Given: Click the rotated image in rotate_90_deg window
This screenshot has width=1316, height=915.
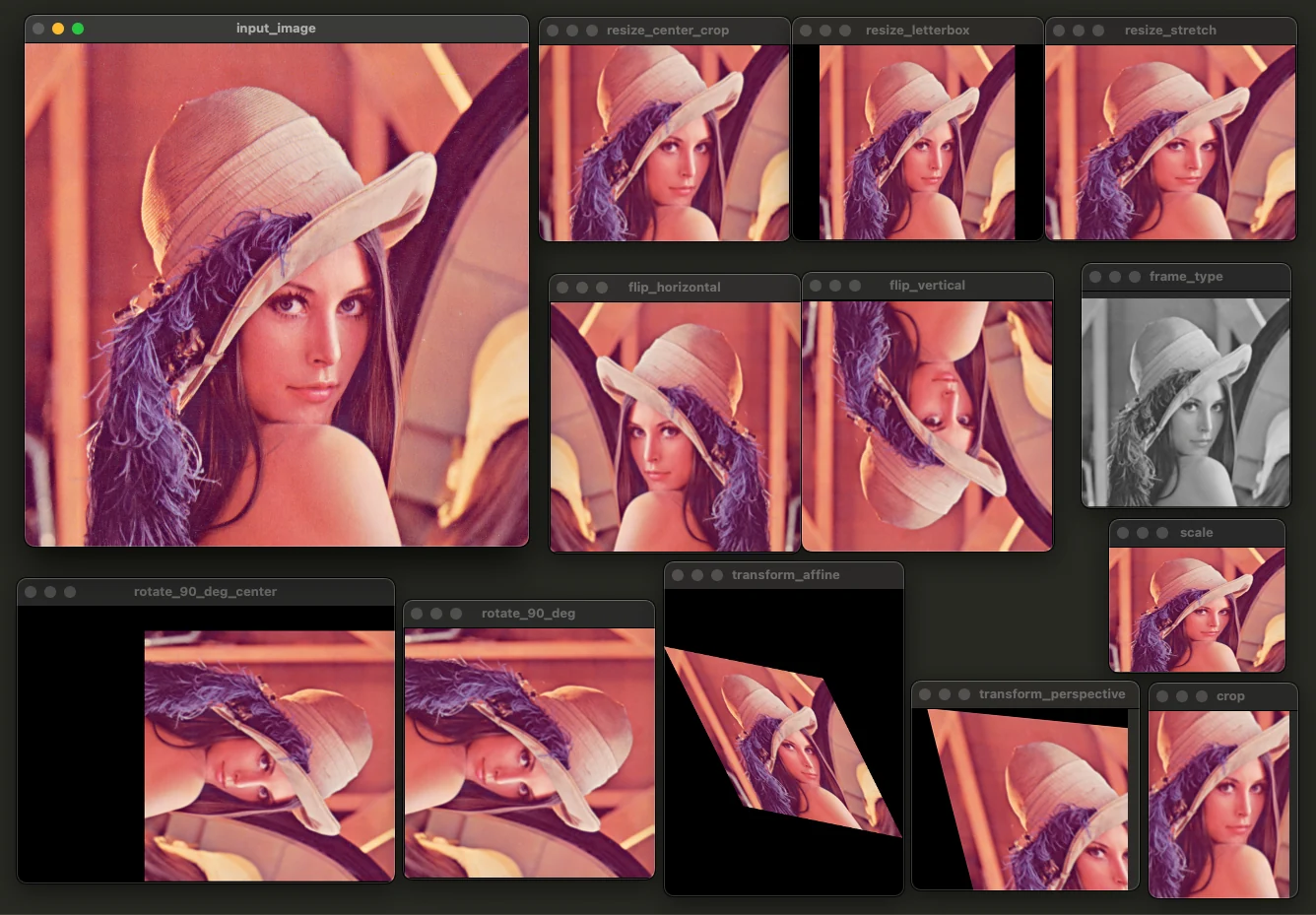Looking at the screenshot, I should (529, 752).
